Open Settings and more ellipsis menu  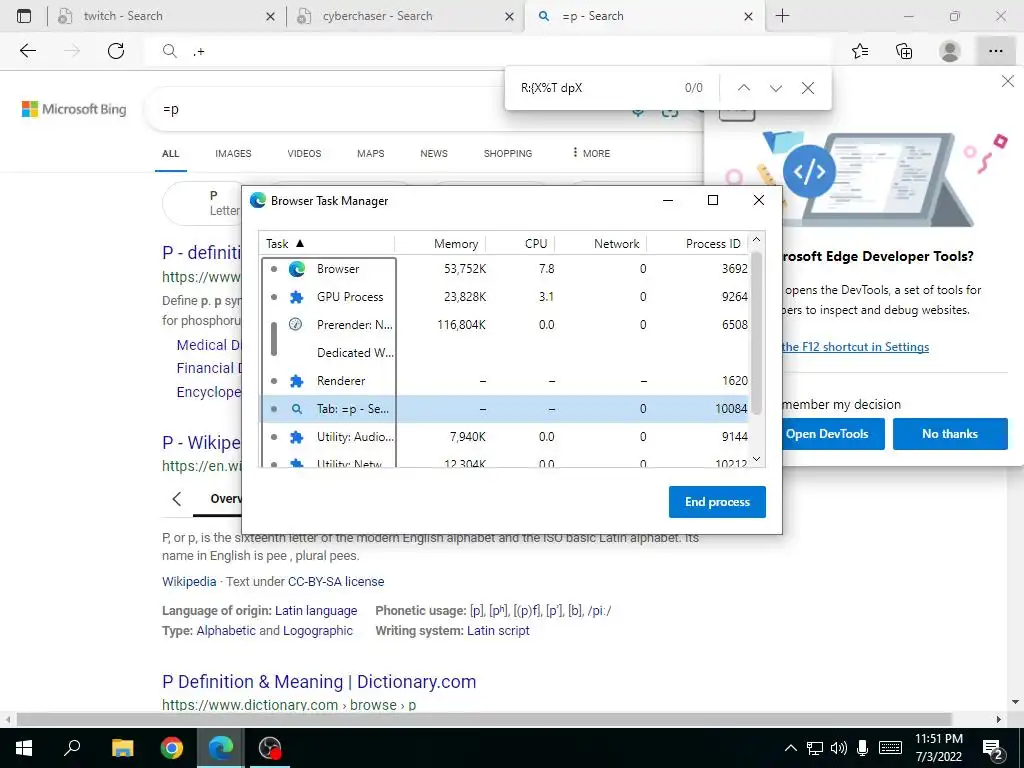tap(995, 51)
